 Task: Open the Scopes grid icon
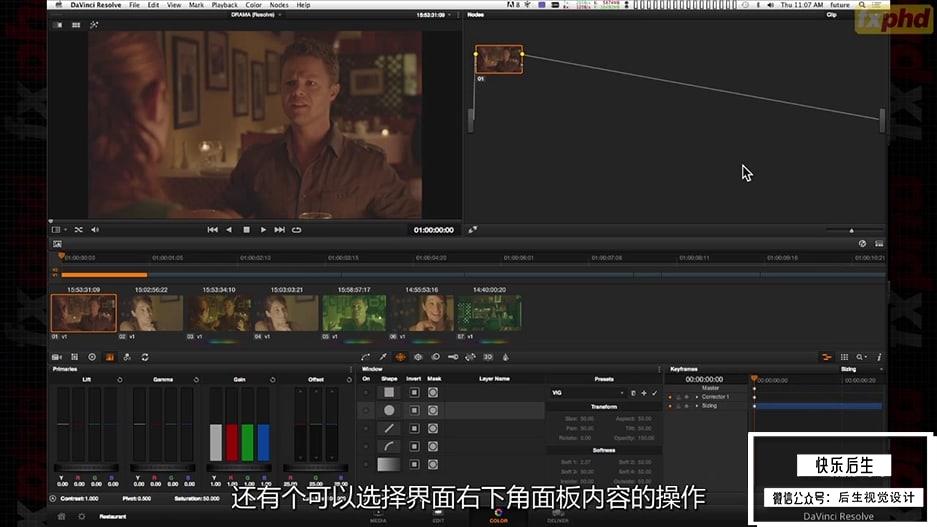click(844, 357)
